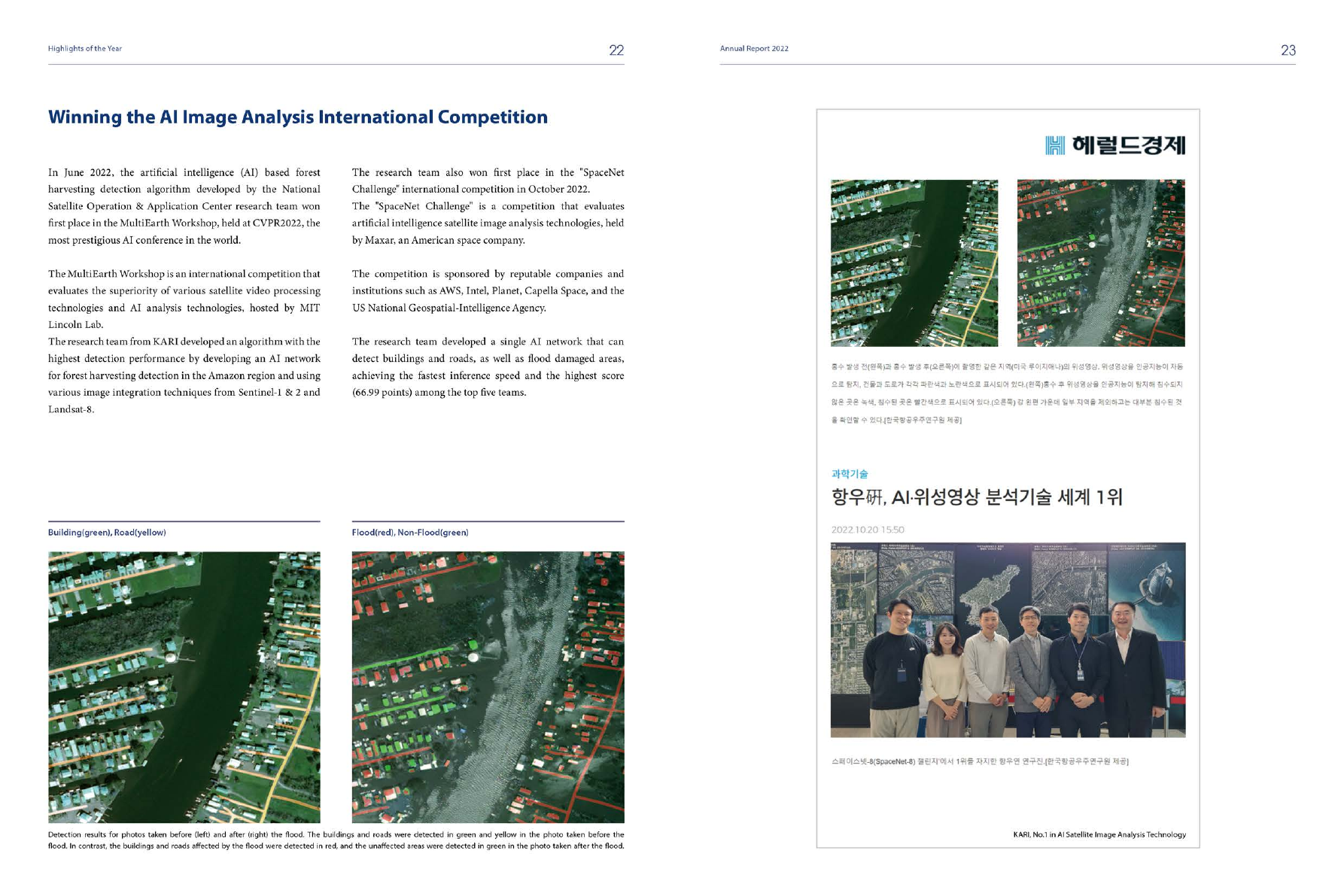Viewport: 1344px width, 896px height.
Task: Click the 'KARI, No.1 in AI Satellite' caption
Action: click(1099, 834)
